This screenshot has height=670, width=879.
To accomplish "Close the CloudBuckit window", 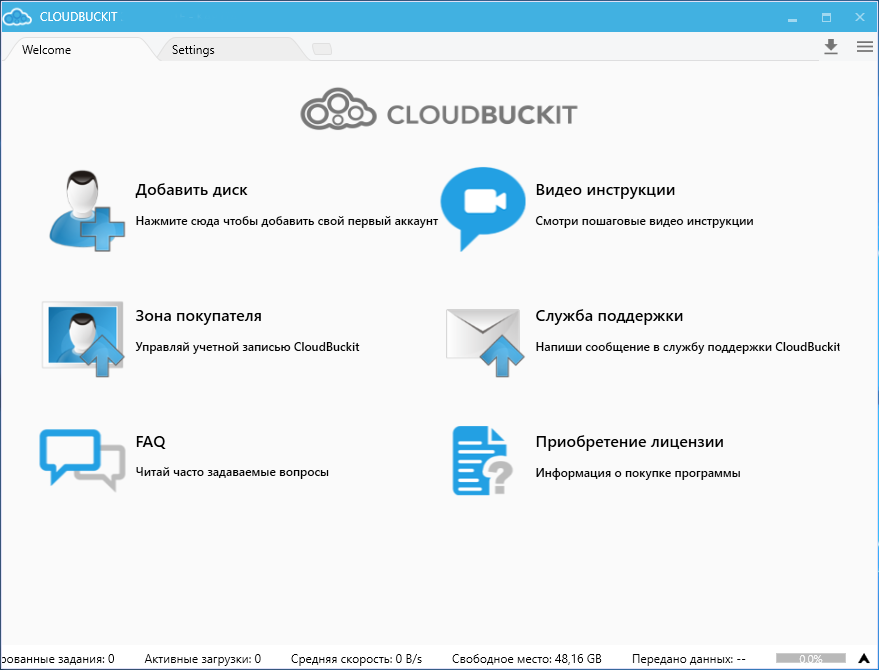I will (x=860, y=17).
